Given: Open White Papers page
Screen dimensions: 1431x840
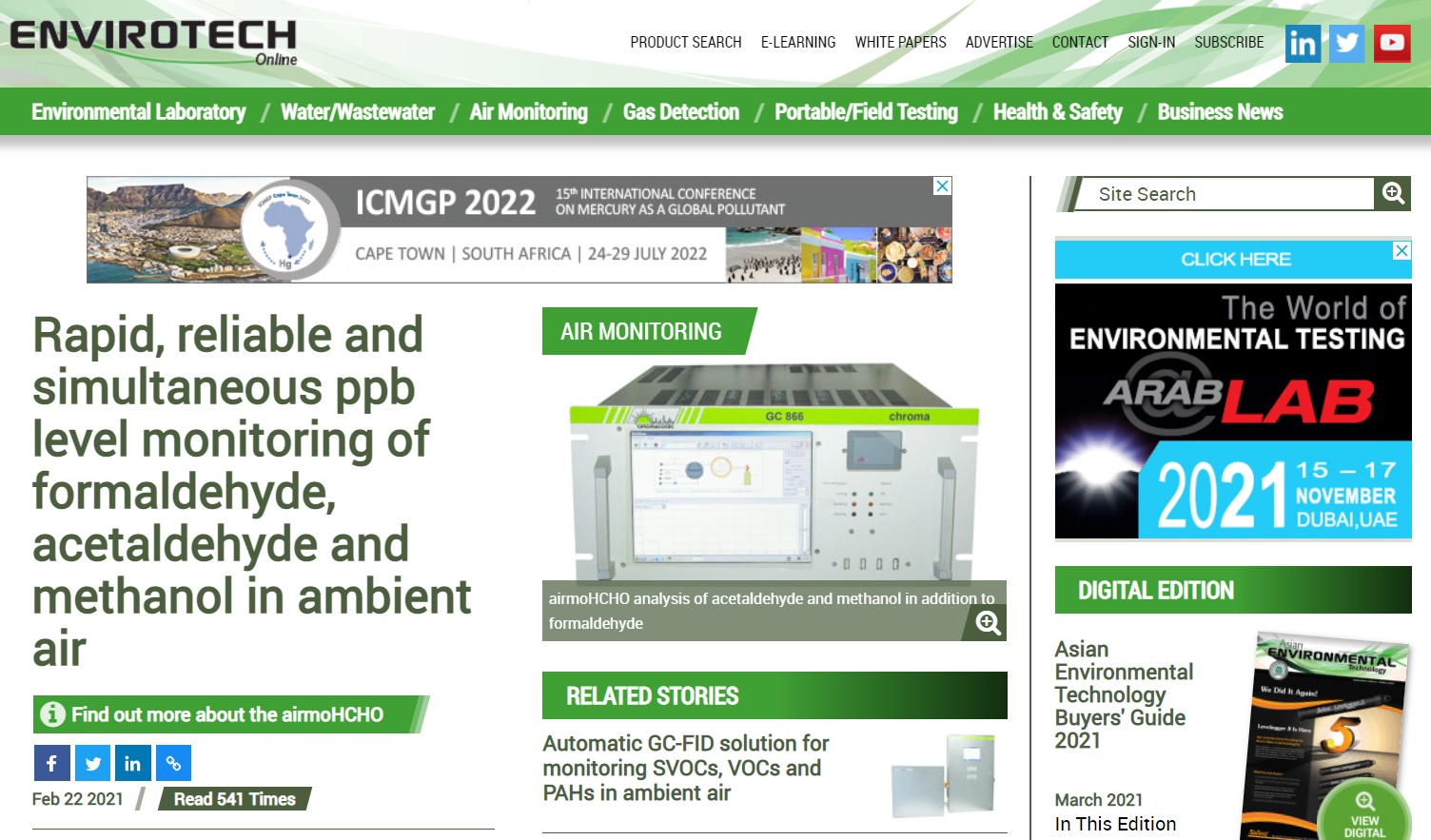Looking at the screenshot, I should point(900,42).
